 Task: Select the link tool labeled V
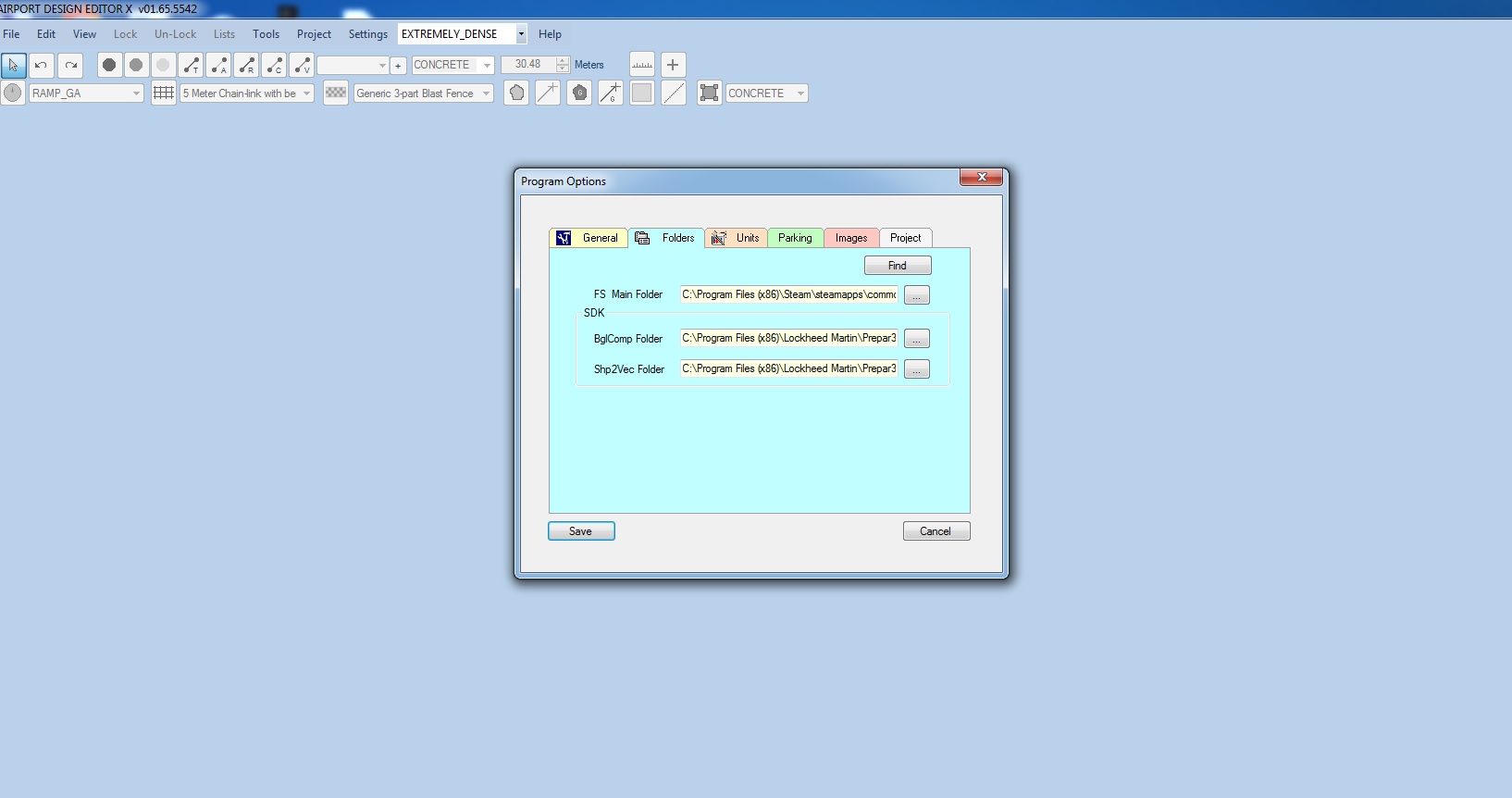(x=302, y=65)
